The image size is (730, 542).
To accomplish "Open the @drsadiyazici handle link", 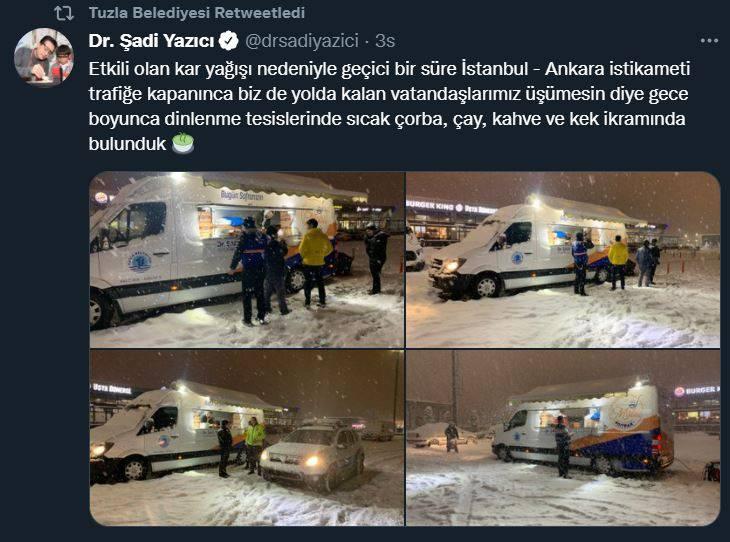I will click(x=302, y=41).
